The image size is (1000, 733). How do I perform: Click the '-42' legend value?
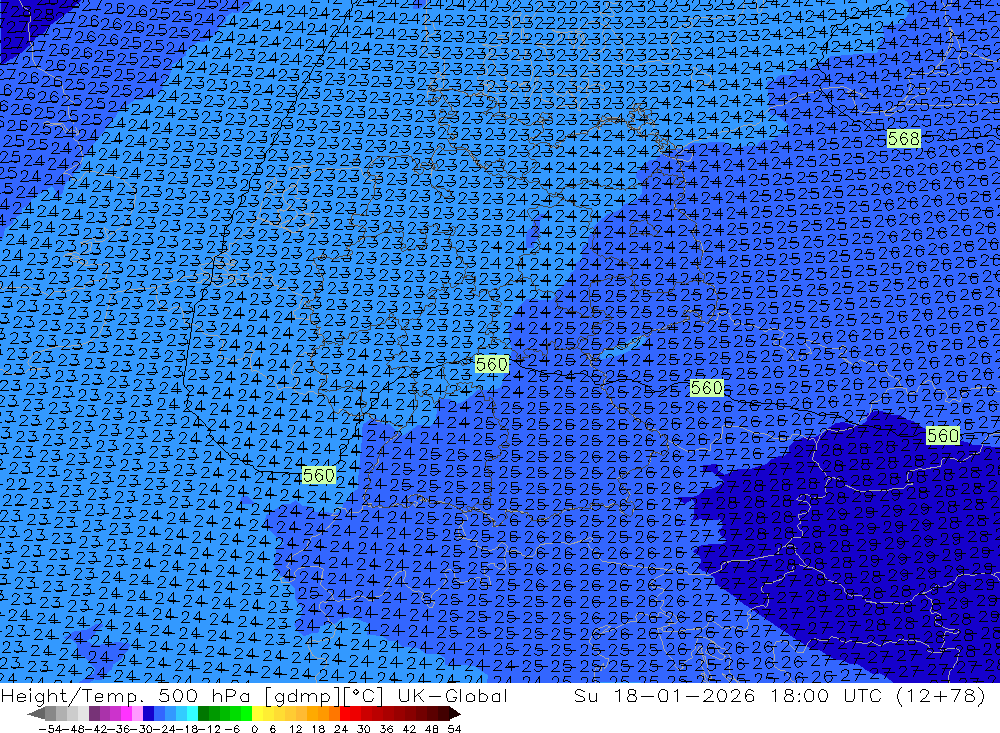96,729
